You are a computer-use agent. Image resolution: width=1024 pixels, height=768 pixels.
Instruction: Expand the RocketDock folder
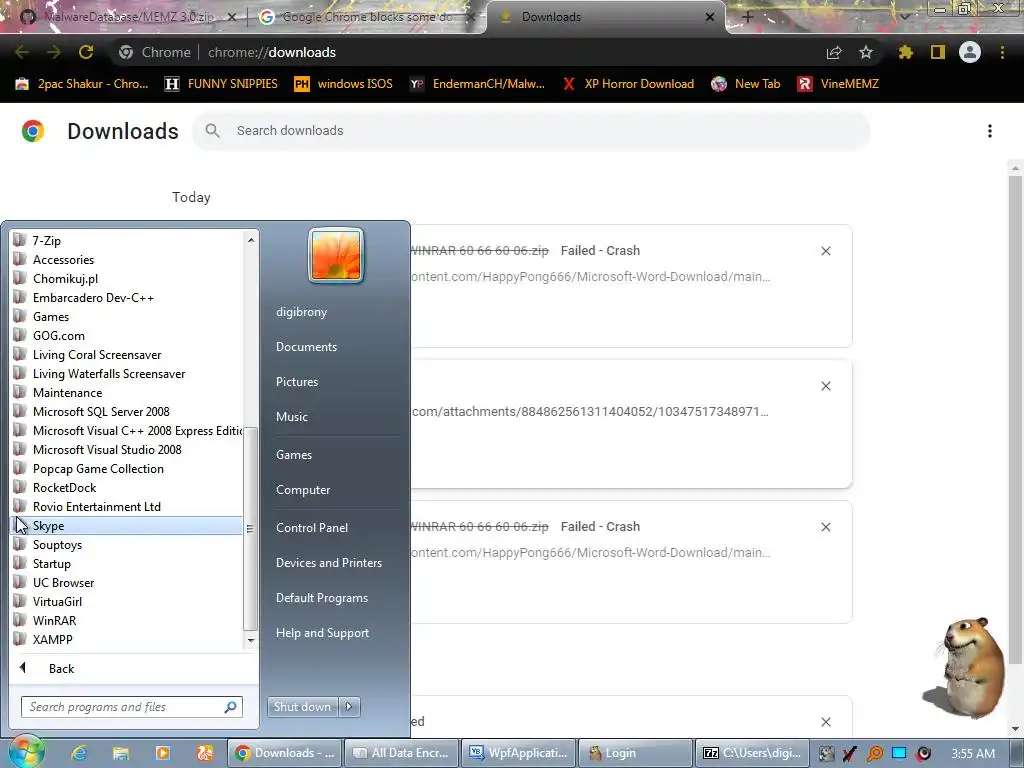pos(127,487)
